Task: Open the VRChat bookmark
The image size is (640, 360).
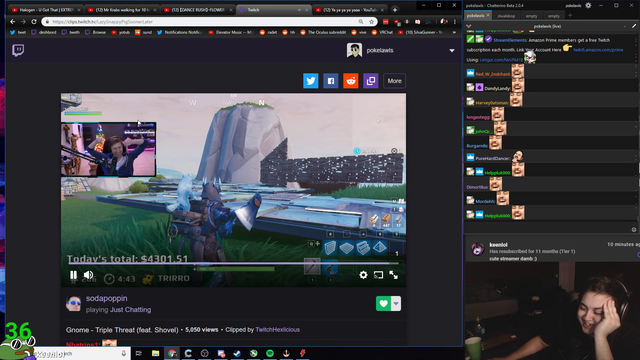Action: click(382, 32)
